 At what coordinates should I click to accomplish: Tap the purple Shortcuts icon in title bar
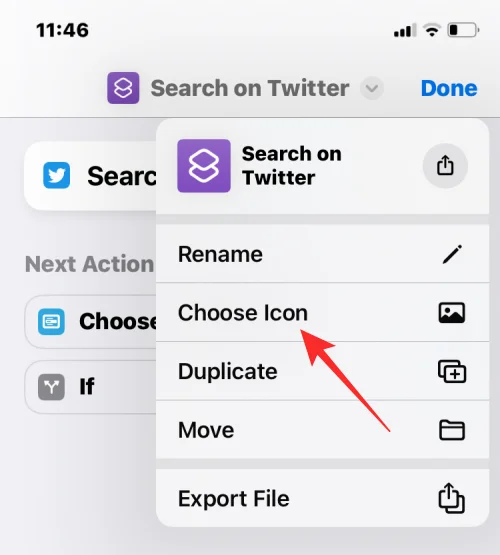coord(123,88)
